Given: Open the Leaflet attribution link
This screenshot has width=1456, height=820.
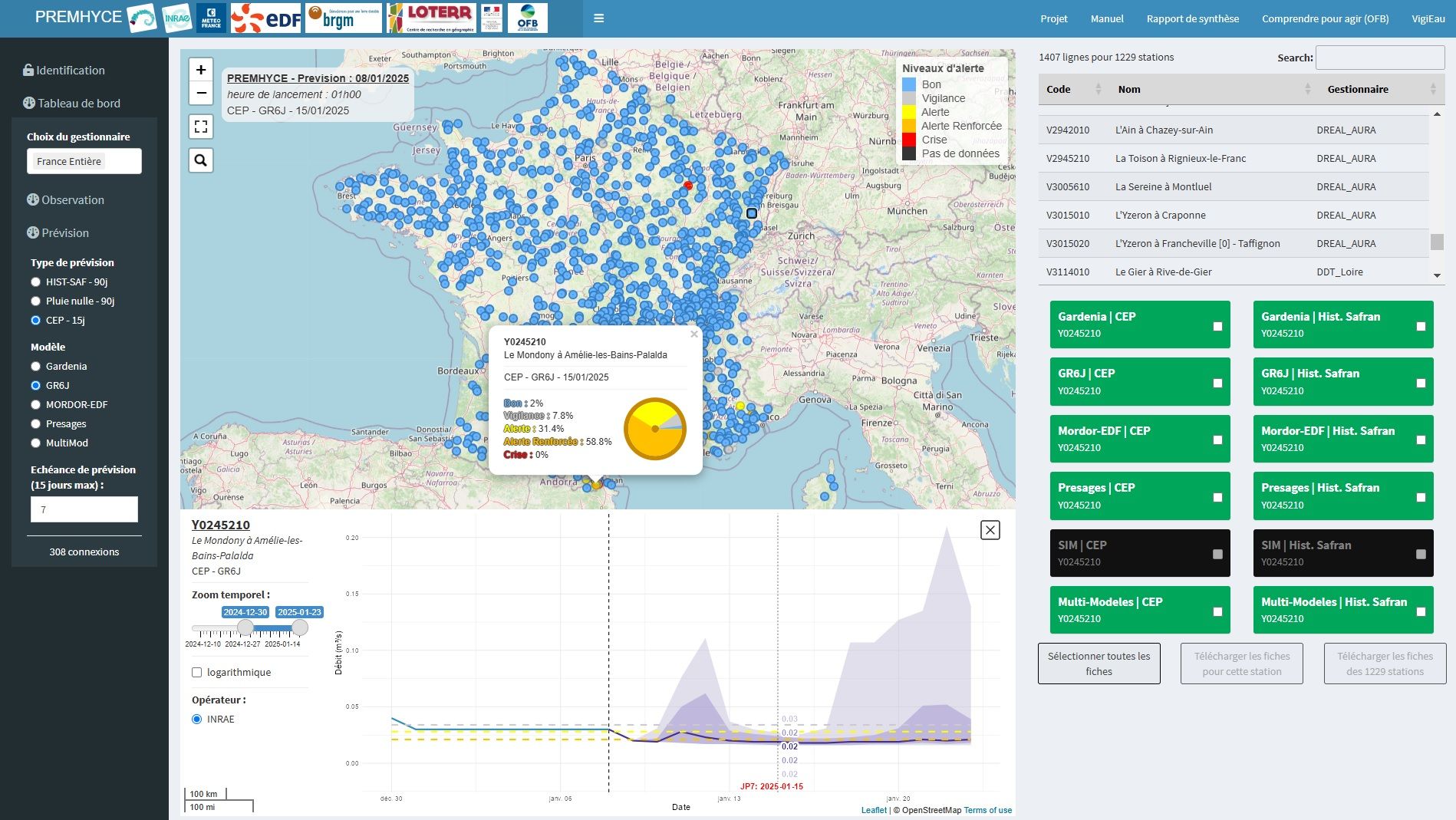Looking at the screenshot, I should [x=874, y=810].
